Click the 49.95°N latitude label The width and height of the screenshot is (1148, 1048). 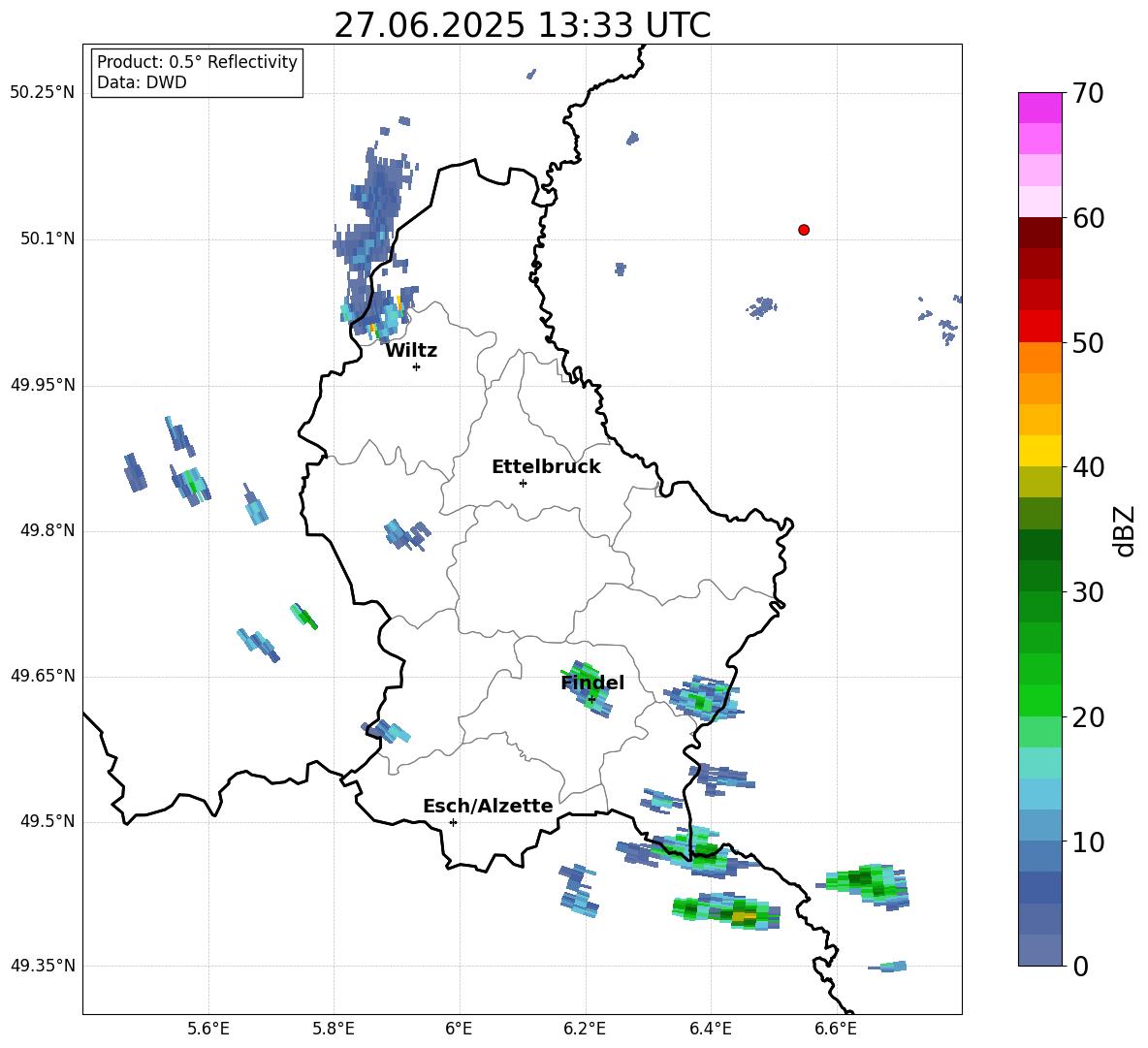[42, 385]
